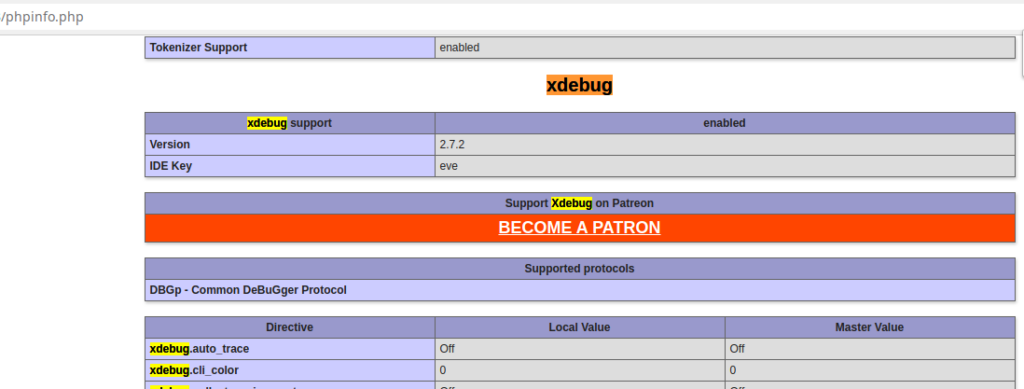
Task: Open the BECOME A PATRON link
Action: [x=579, y=227]
